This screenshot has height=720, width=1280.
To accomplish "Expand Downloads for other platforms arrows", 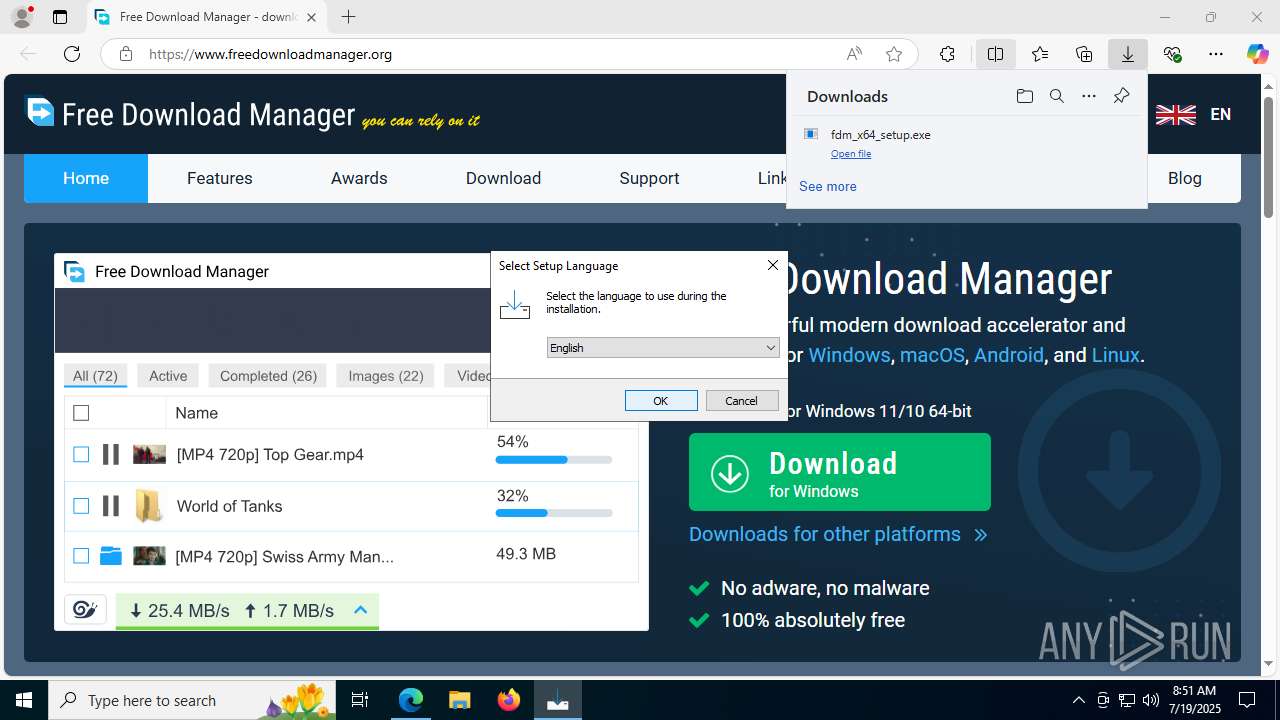I will [980, 535].
